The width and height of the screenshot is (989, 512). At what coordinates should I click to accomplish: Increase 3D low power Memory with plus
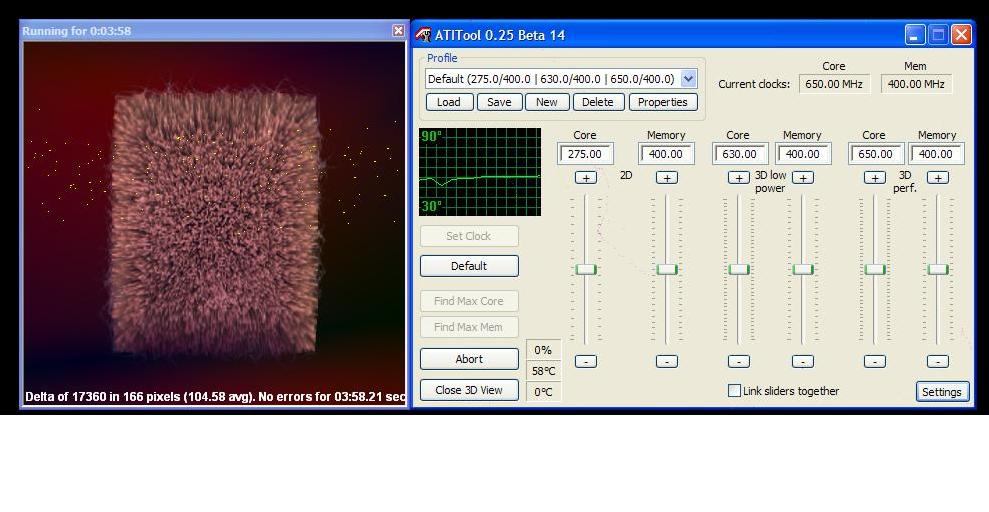click(x=802, y=178)
